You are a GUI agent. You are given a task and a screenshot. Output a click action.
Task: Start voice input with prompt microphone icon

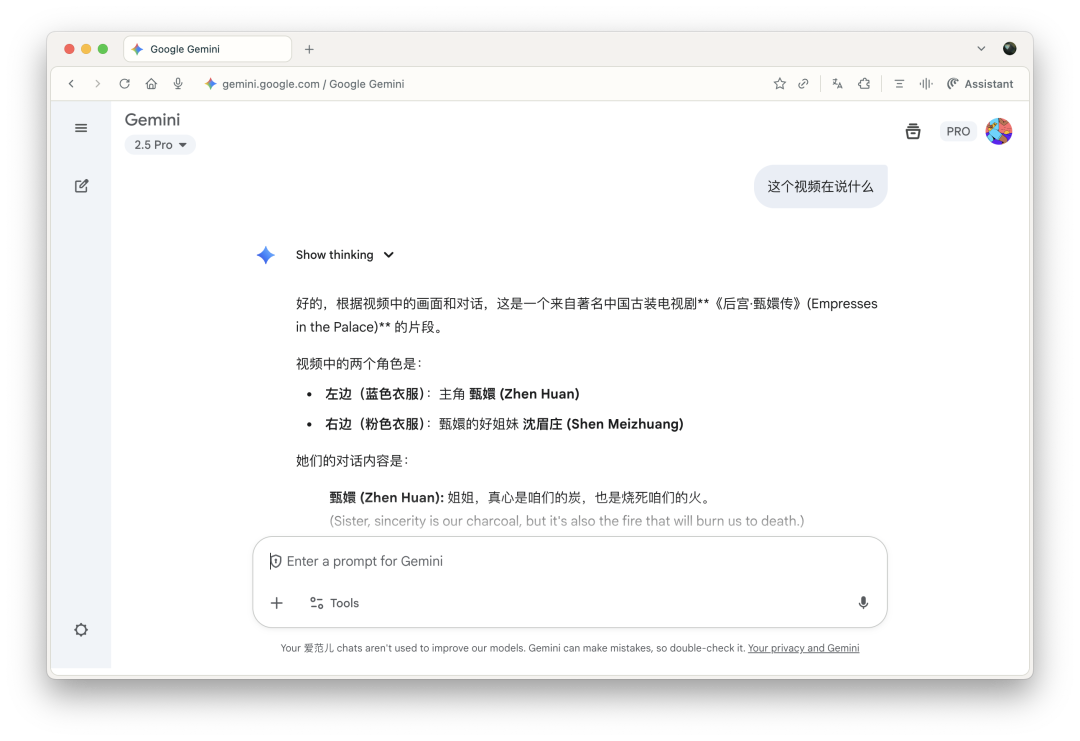[863, 603]
